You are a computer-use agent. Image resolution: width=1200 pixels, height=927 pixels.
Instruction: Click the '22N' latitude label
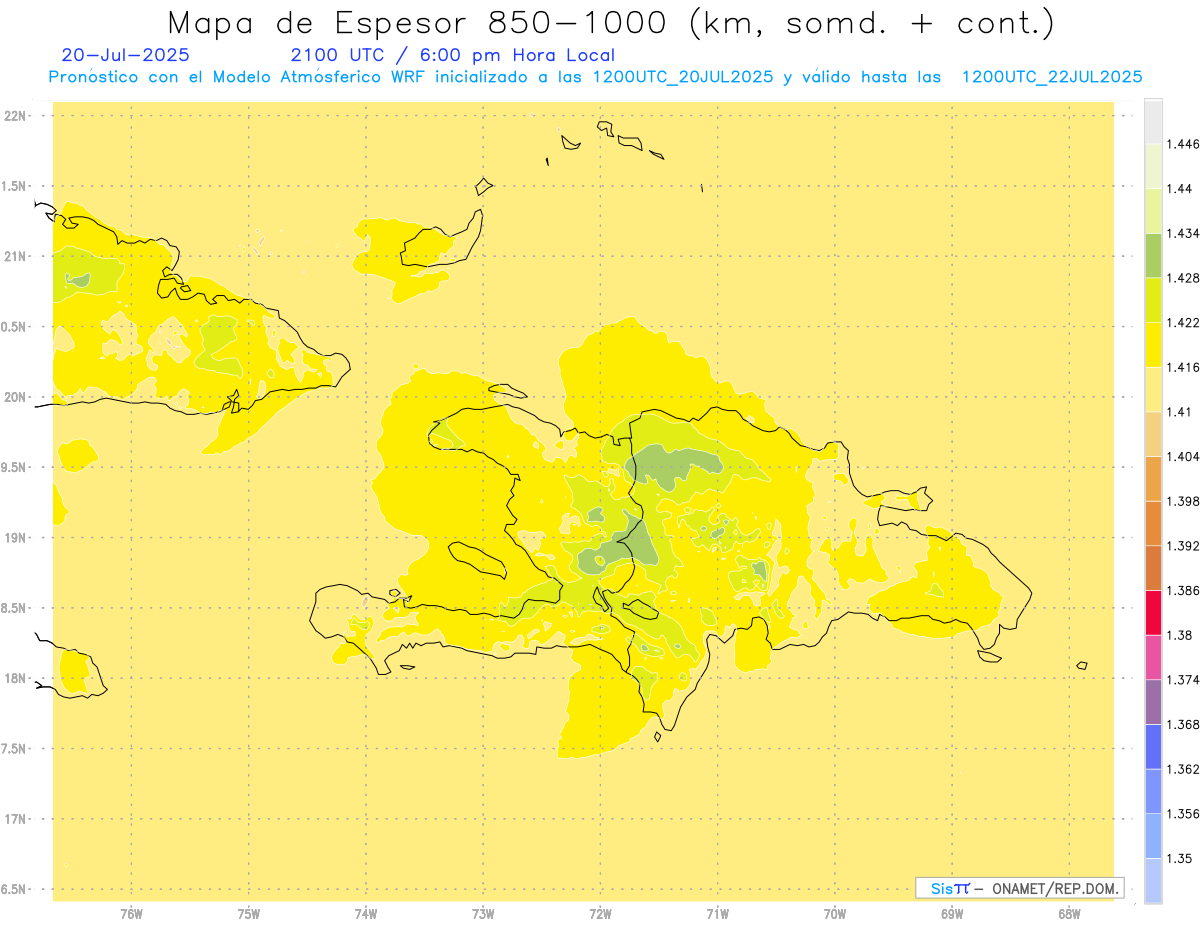point(16,116)
